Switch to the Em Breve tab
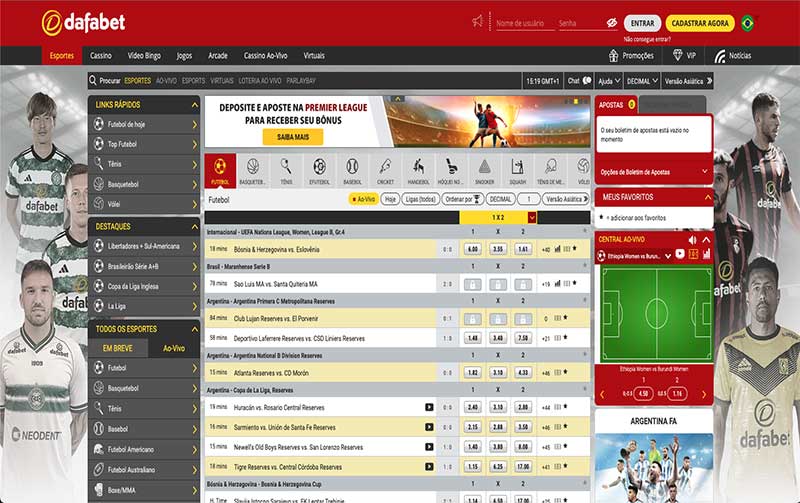This screenshot has height=503, width=800. coord(118,348)
